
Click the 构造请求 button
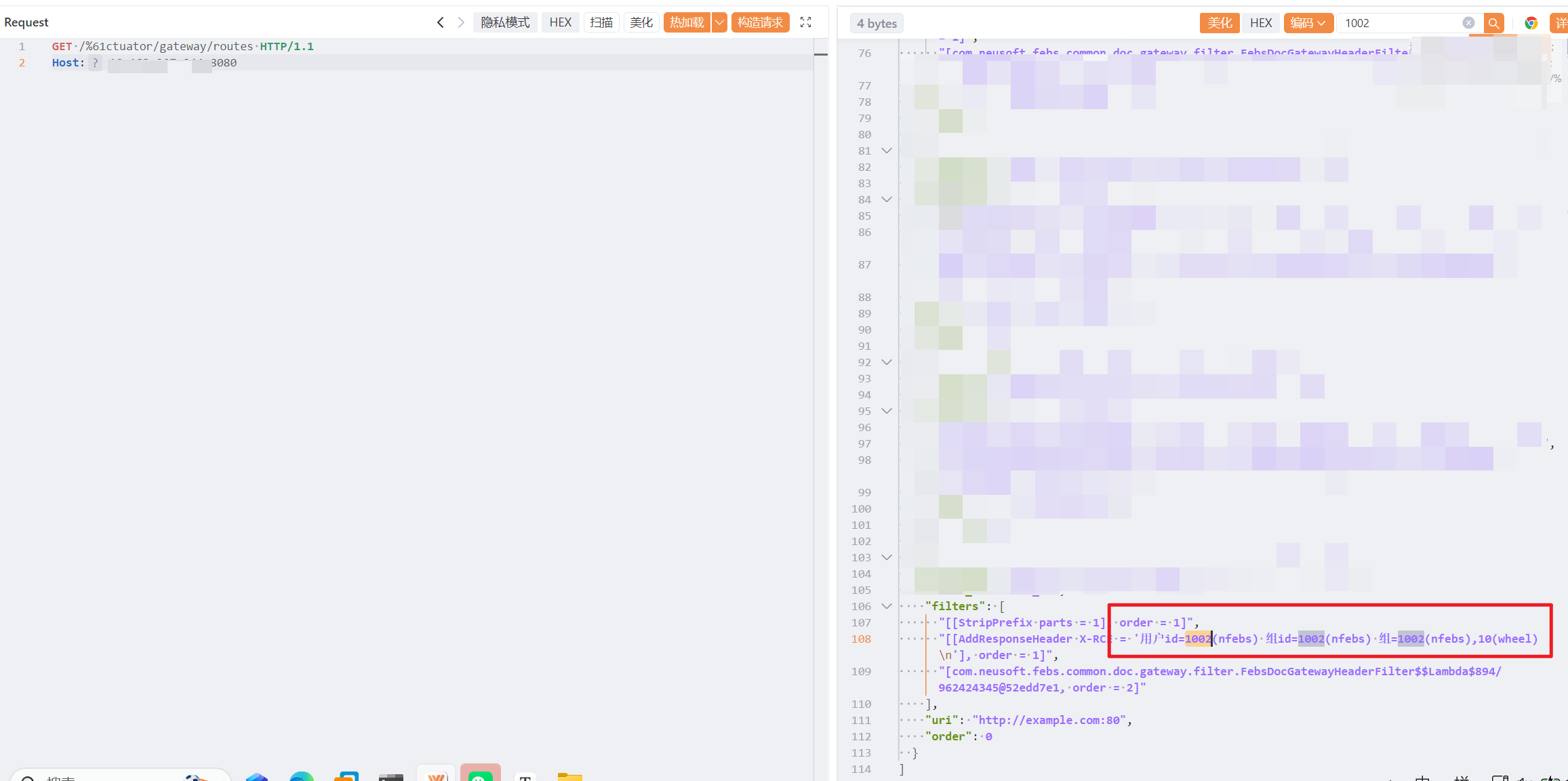point(760,22)
